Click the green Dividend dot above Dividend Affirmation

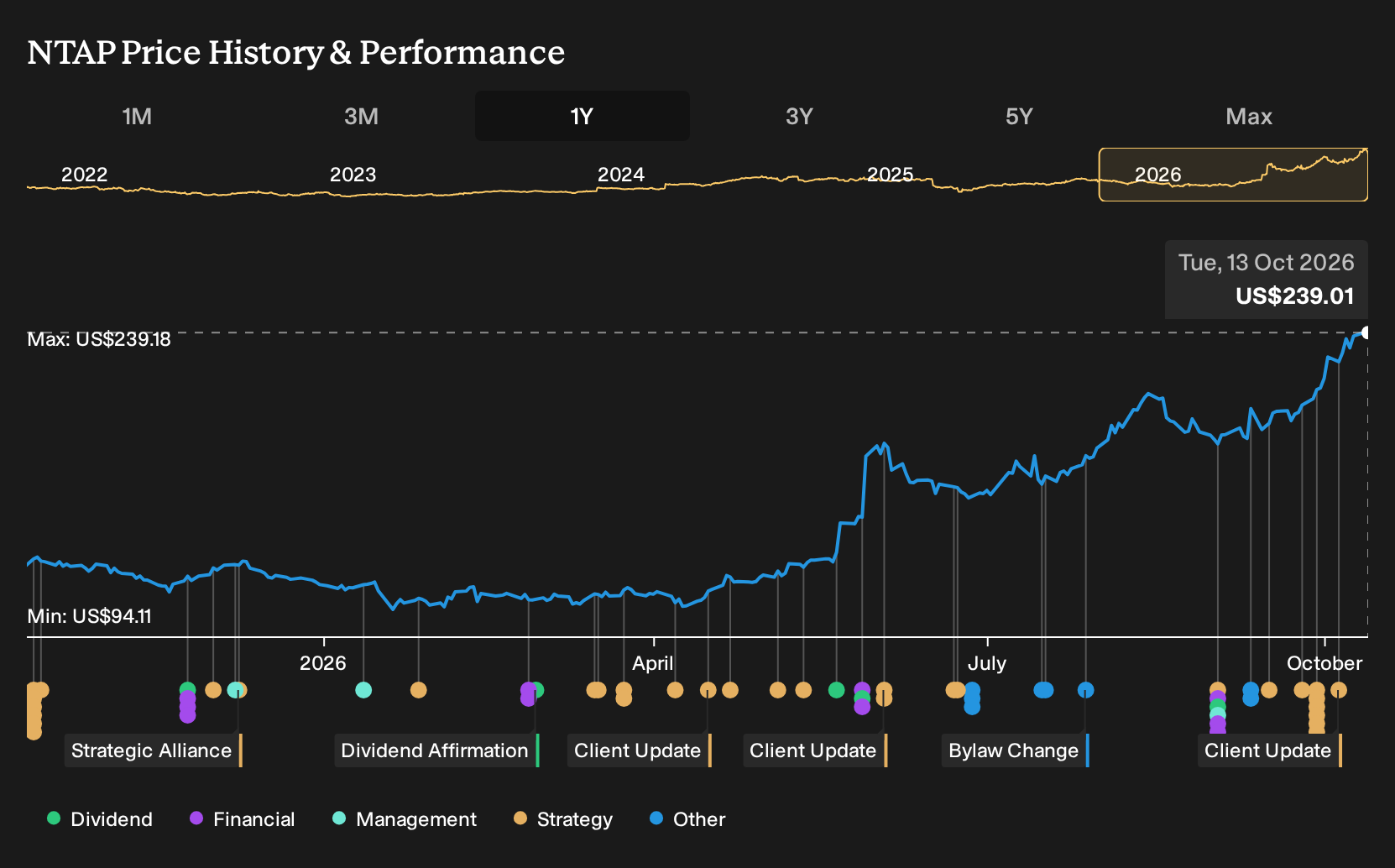click(x=536, y=690)
